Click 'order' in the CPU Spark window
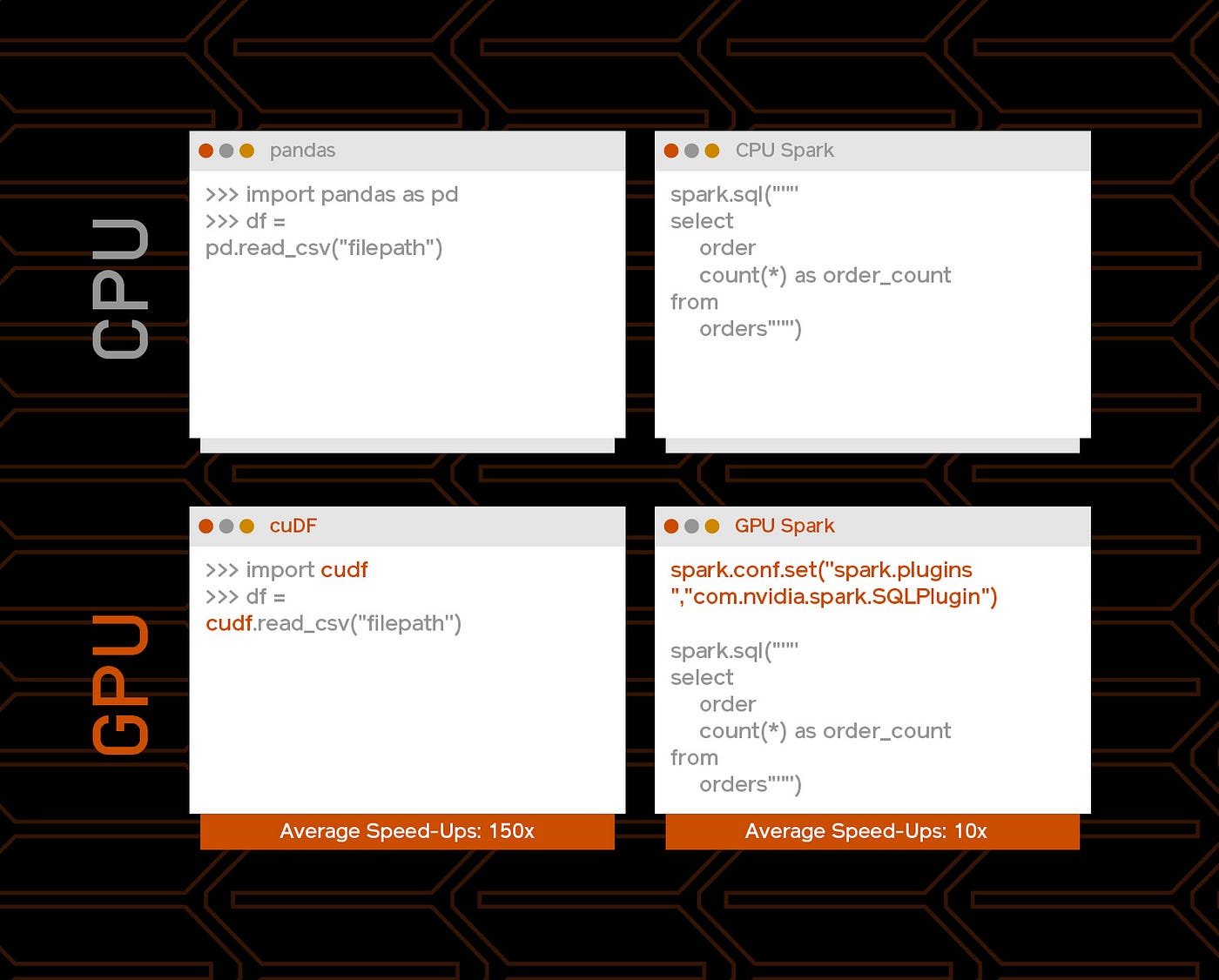 click(x=728, y=248)
